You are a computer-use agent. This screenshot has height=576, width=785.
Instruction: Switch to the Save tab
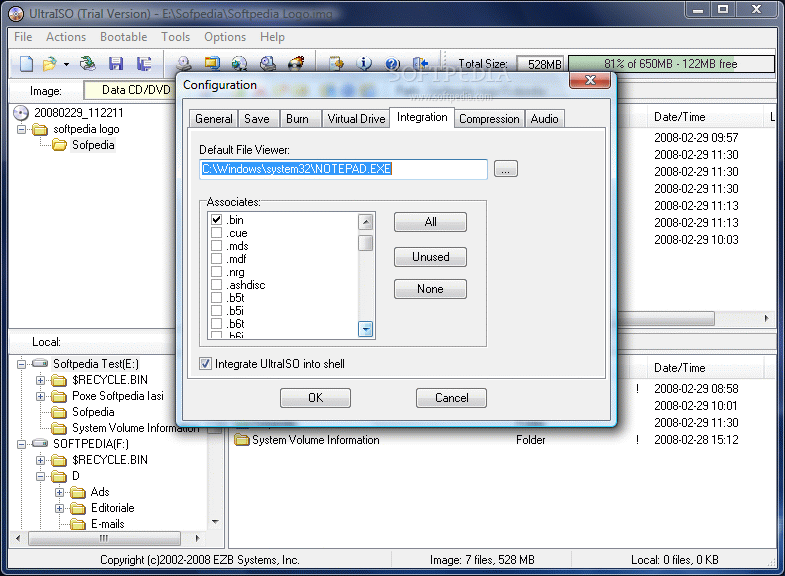point(257,119)
